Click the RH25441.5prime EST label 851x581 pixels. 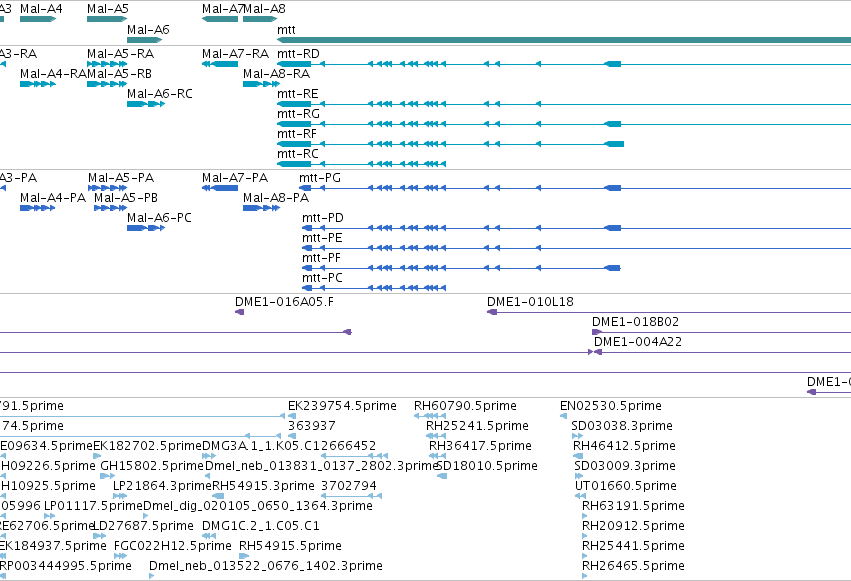633,547
